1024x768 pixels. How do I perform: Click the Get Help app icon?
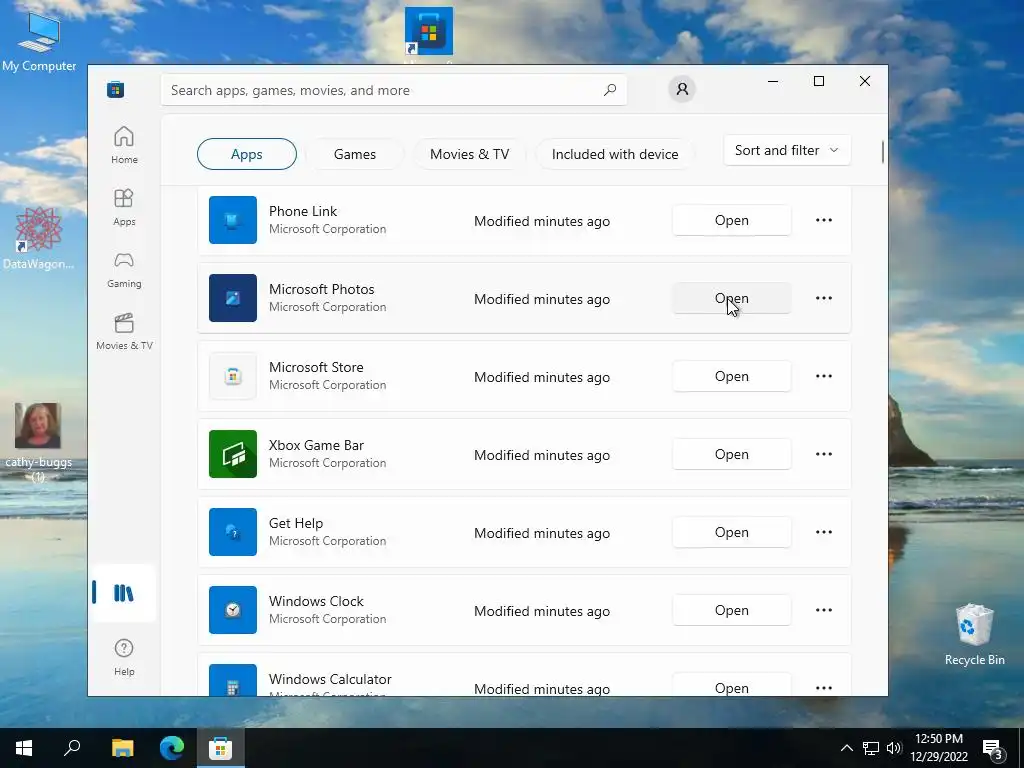pos(232,532)
